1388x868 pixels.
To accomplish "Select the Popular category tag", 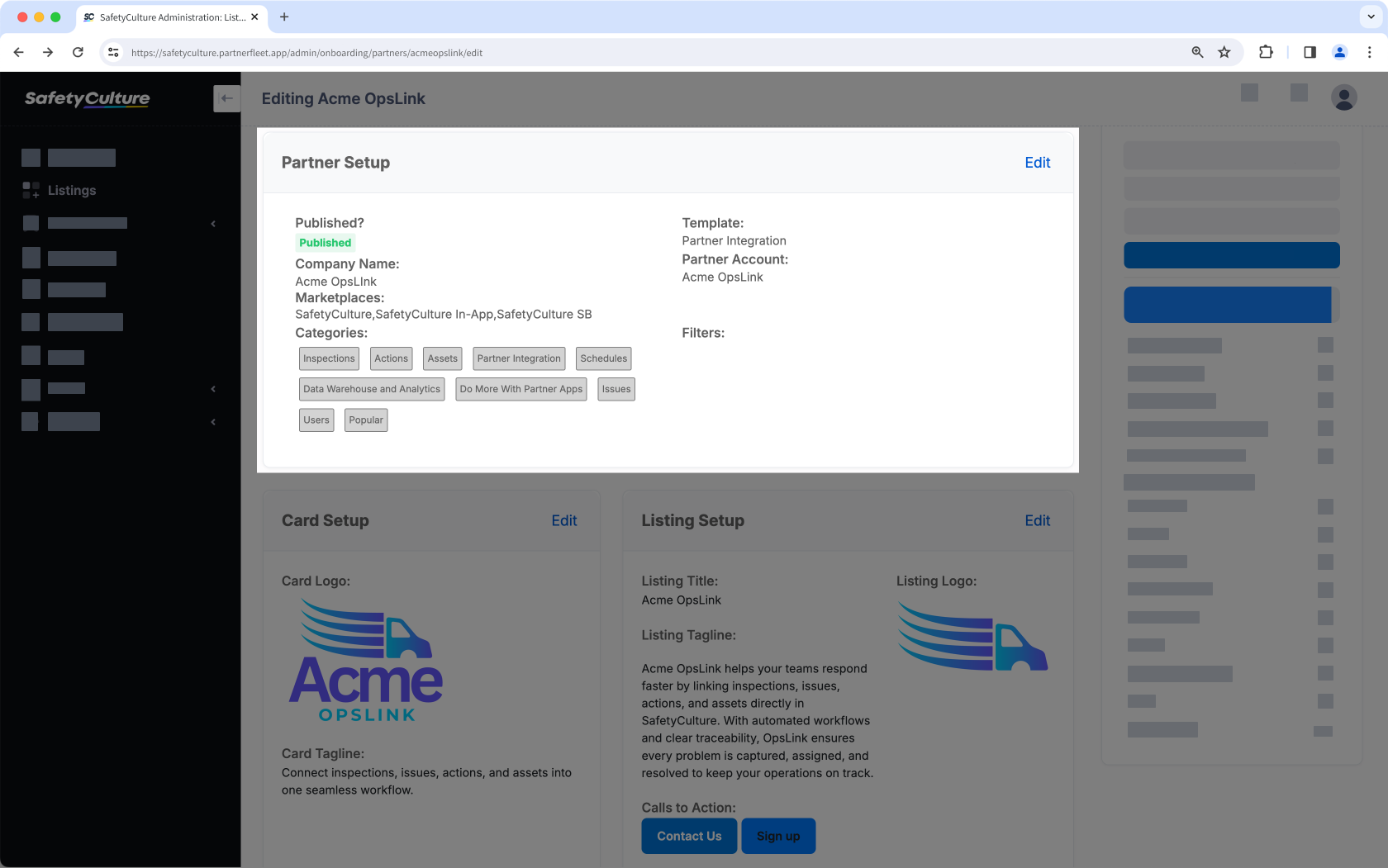I will point(366,420).
